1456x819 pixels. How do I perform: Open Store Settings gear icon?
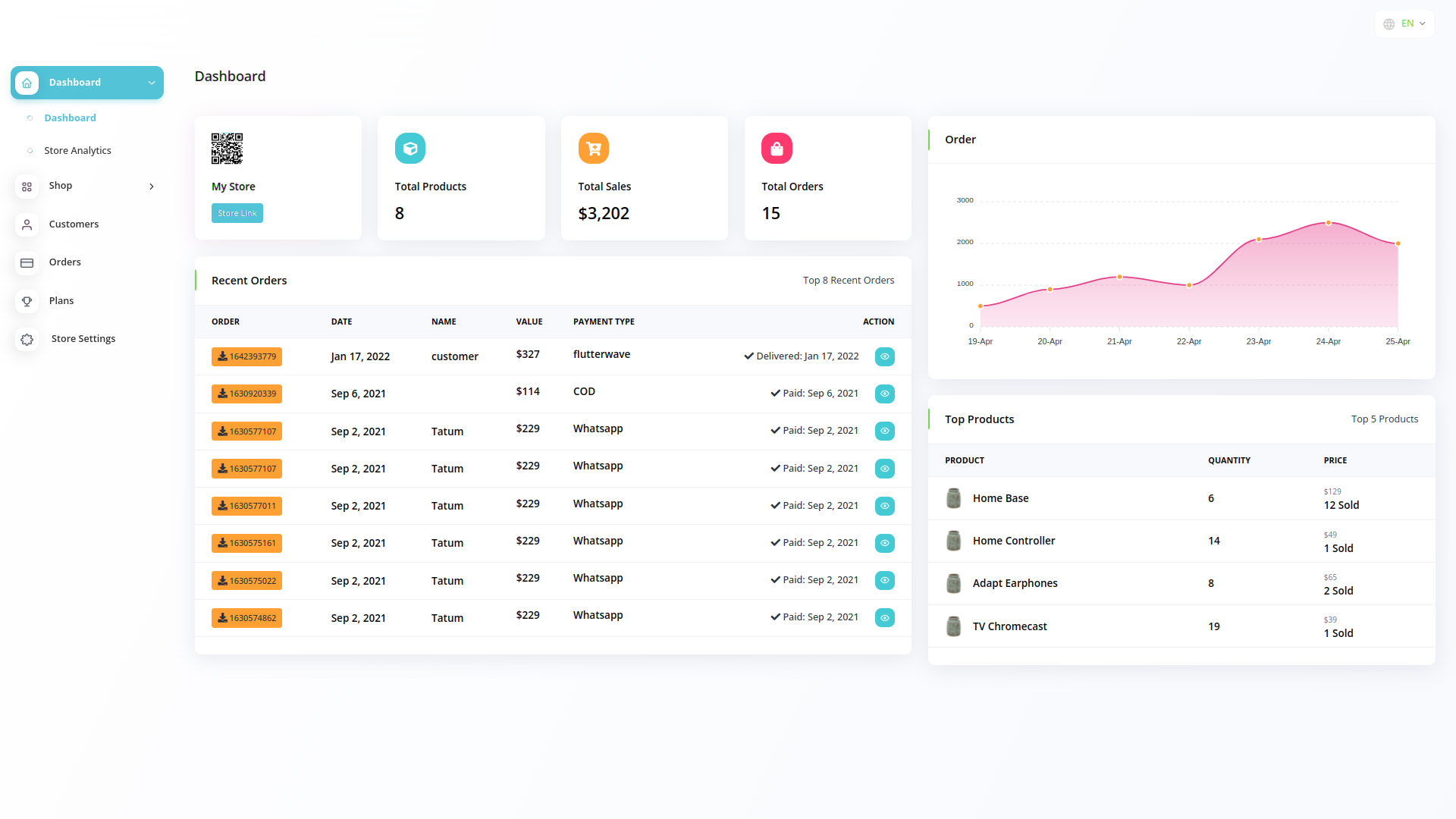[x=27, y=340]
